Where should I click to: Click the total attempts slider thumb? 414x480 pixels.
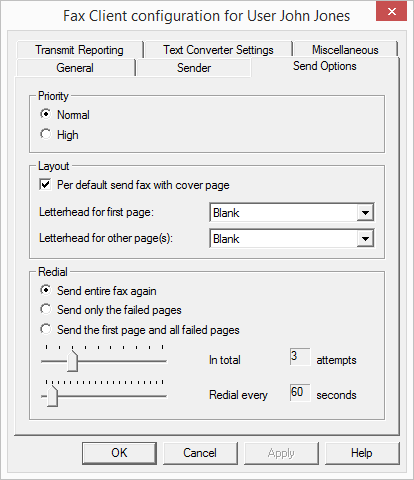[x=72, y=361]
